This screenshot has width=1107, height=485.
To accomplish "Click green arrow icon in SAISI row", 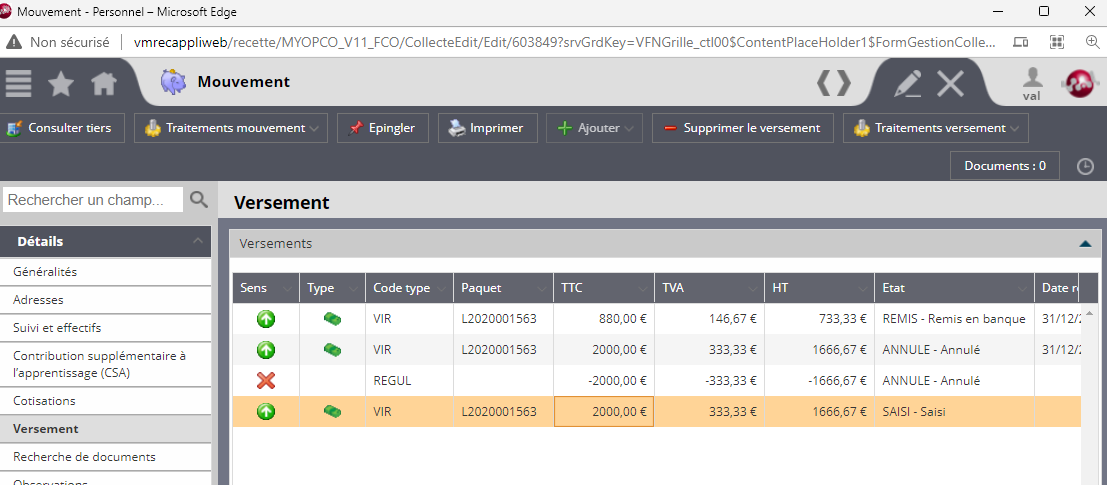I will click(x=265, y=411).
